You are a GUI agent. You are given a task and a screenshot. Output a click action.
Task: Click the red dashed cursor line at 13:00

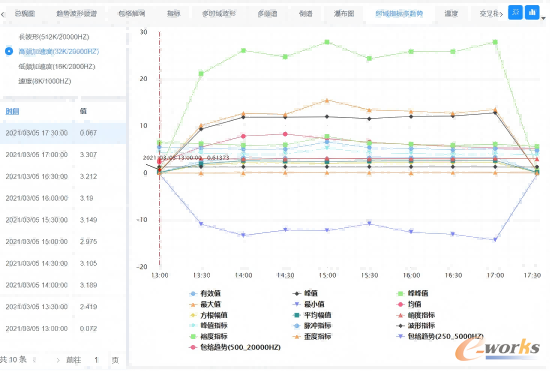pyautogui.click(x=160, y=149)
